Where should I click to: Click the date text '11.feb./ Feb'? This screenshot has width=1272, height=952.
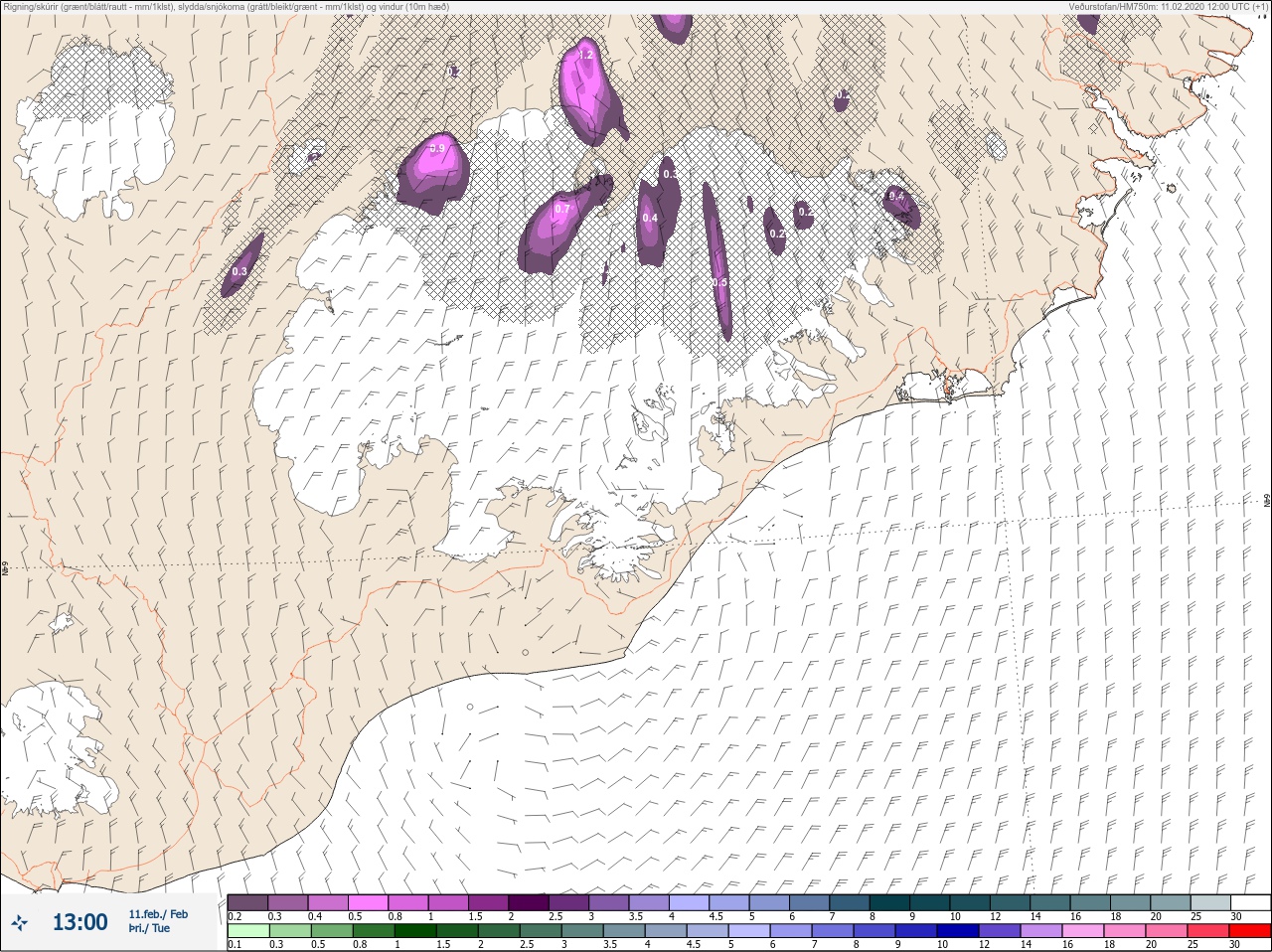tap(158, 913)
